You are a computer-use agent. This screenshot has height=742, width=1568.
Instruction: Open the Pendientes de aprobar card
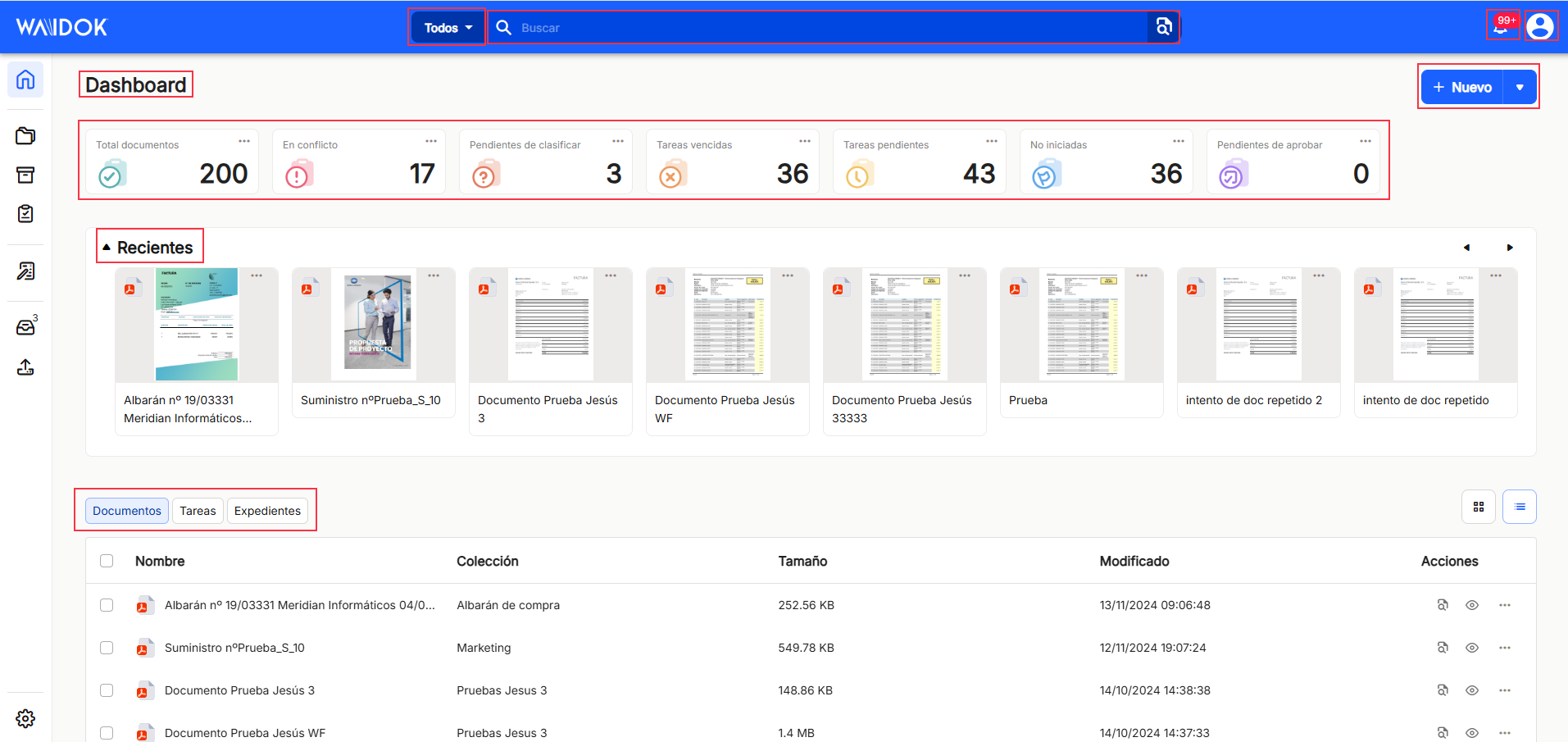click(1293, 162)
